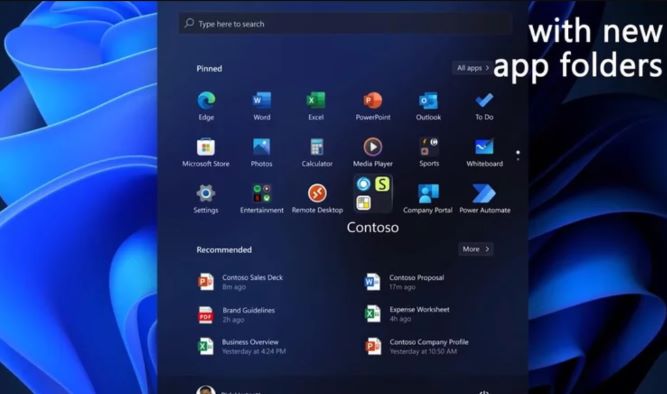Open the Excel pinned app
The image size is (667, 394).
click(316, 106)
